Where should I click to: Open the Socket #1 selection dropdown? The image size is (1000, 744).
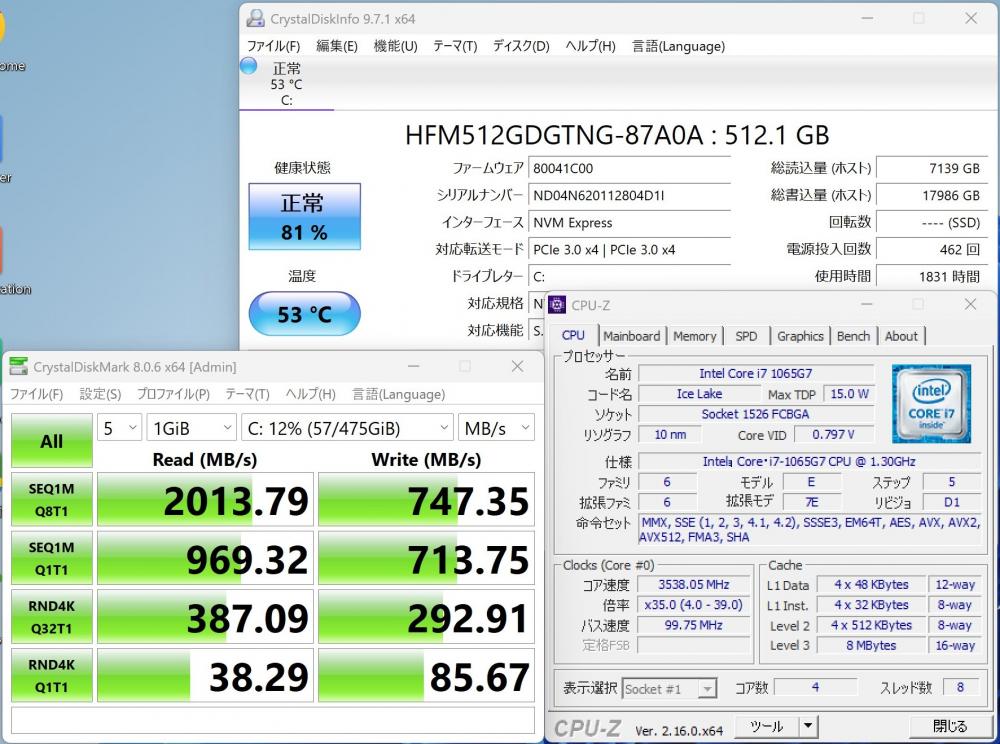[669, 689]
